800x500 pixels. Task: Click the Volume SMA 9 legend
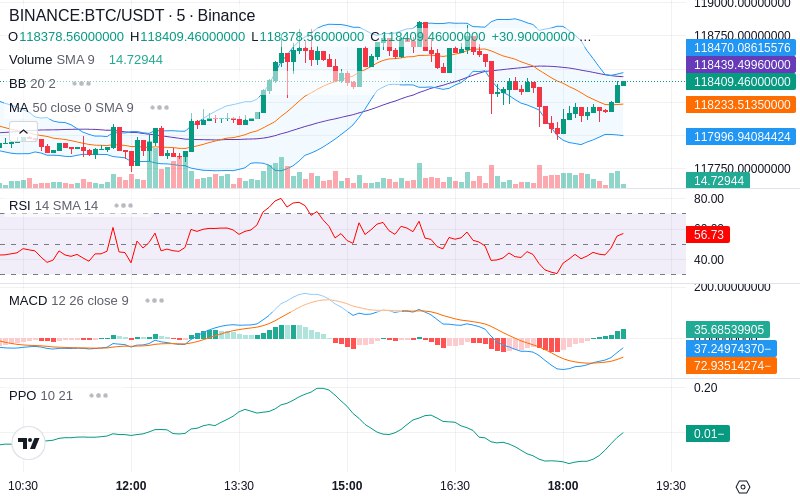pos(52,60)
